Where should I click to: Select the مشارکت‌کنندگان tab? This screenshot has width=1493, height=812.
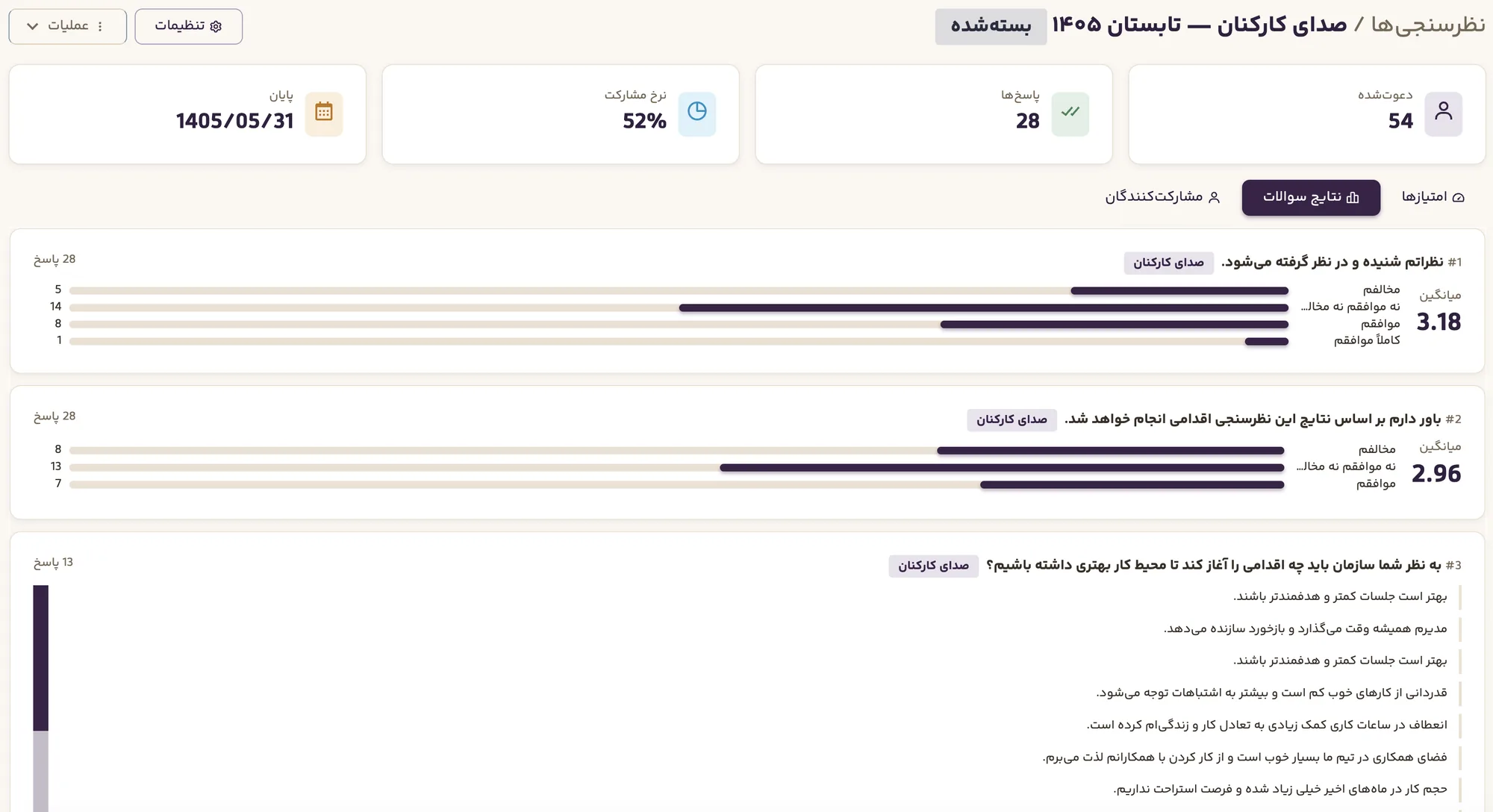[1162, 197]
